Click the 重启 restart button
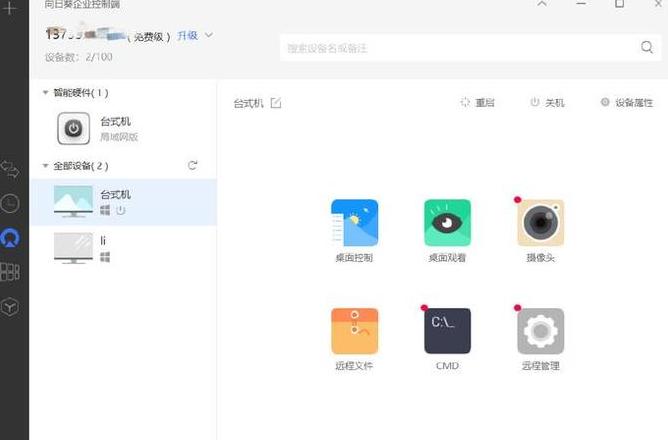The height and width of the screenshot is (440, 668). click(x=478, y=103)
